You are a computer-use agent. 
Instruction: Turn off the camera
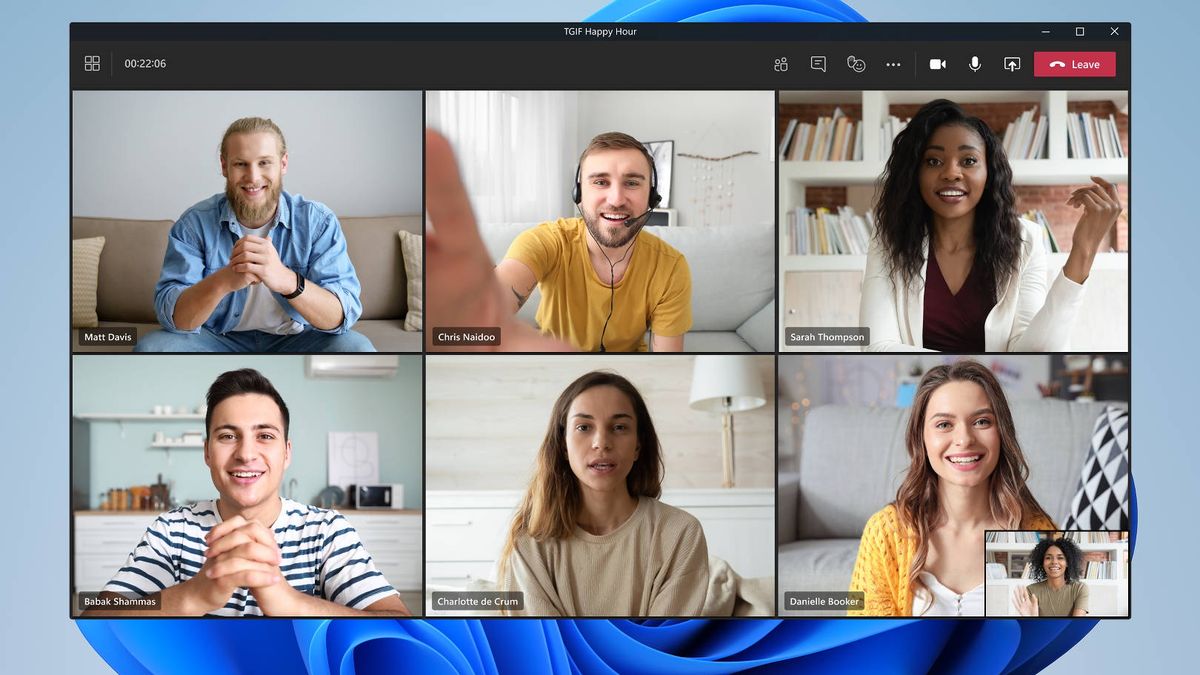click(937, 64)
